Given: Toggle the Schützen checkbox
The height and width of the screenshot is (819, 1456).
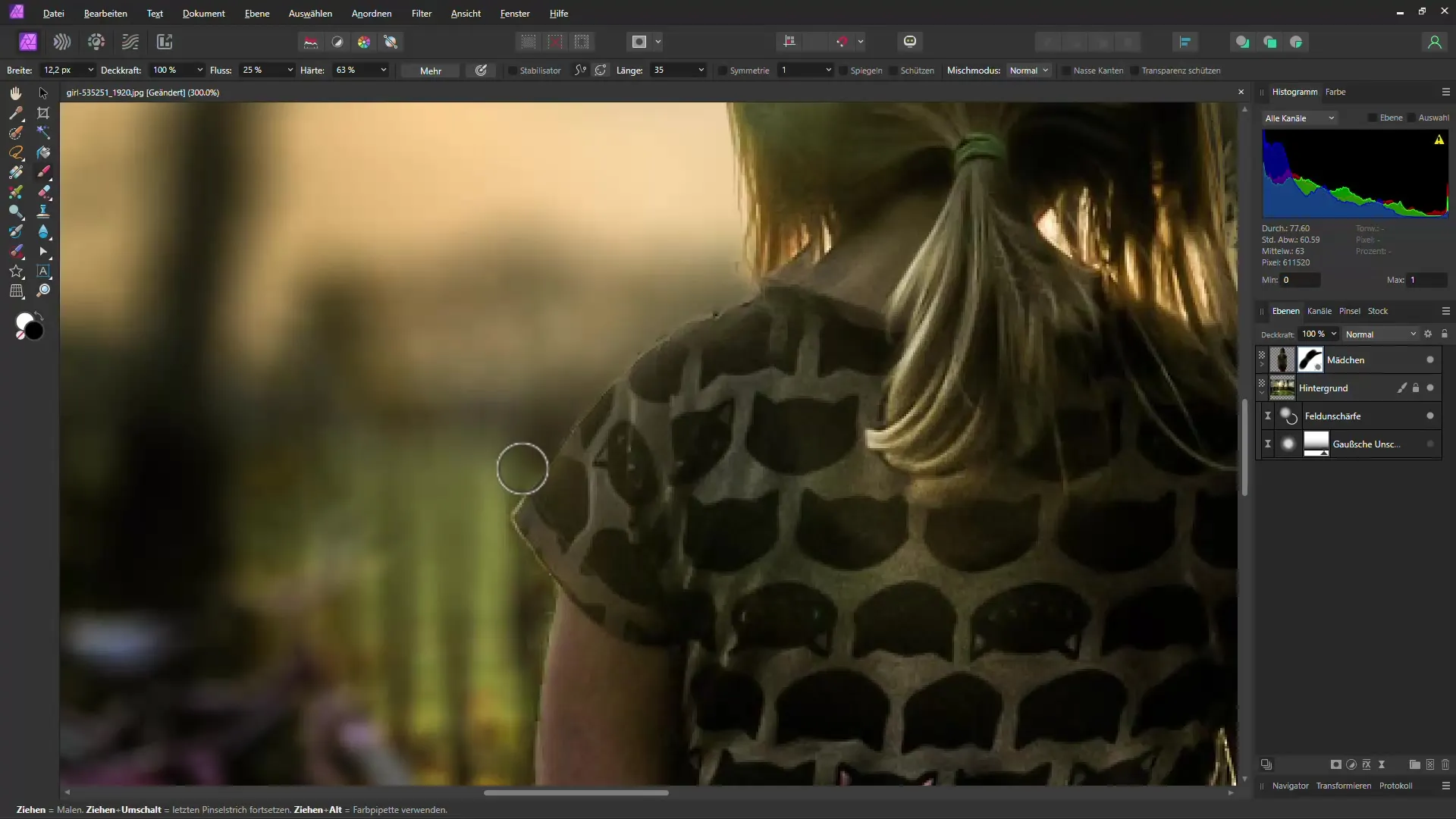Looking at the screenshot, I should (893, 71).
